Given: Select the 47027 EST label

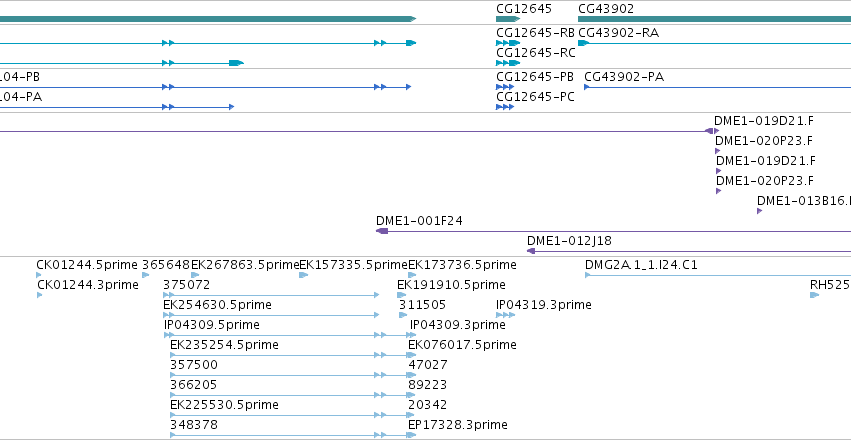Looking at the screenshot, I should click(x=428, y=365).
